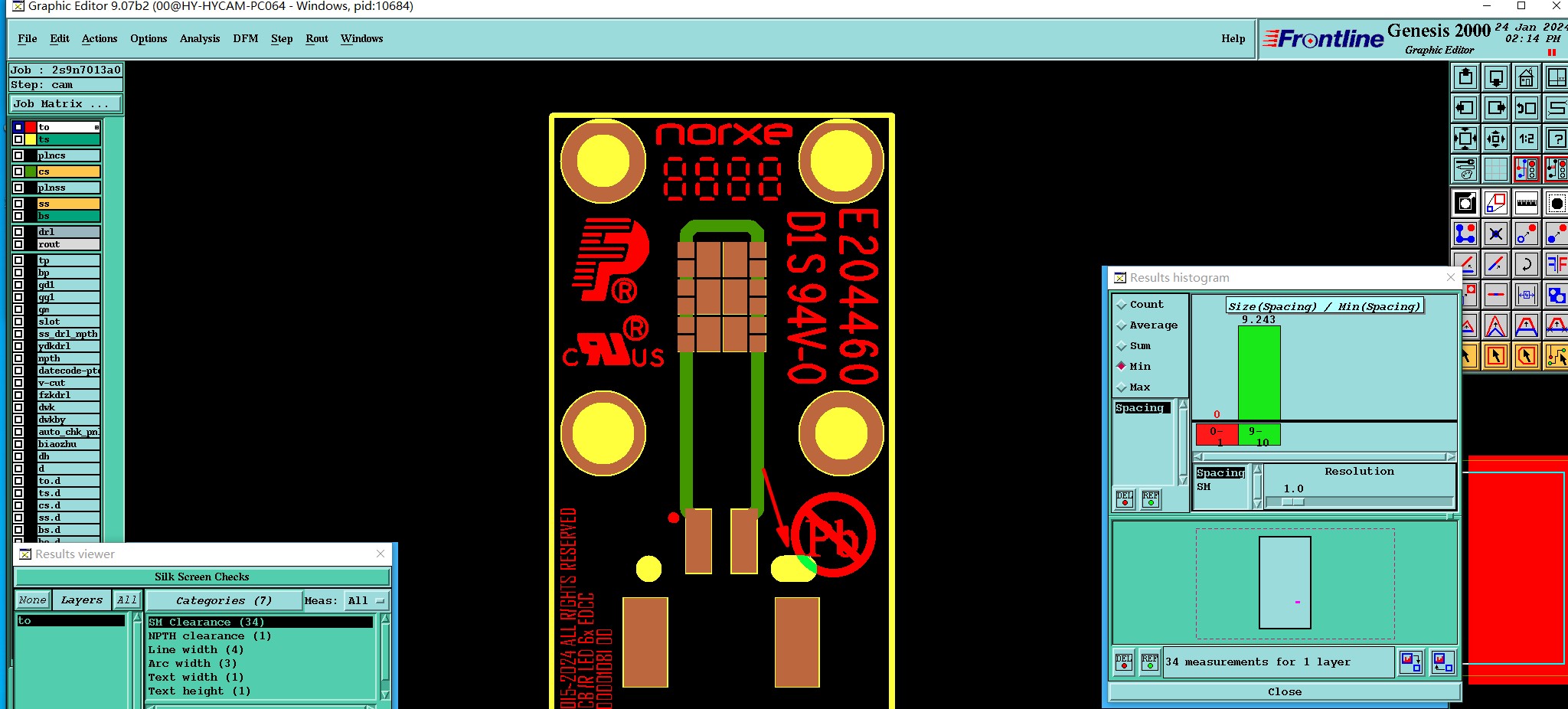Click the pan up toolbar icon
Viewport: 1568px width, 709px height.
[1465, 77]
